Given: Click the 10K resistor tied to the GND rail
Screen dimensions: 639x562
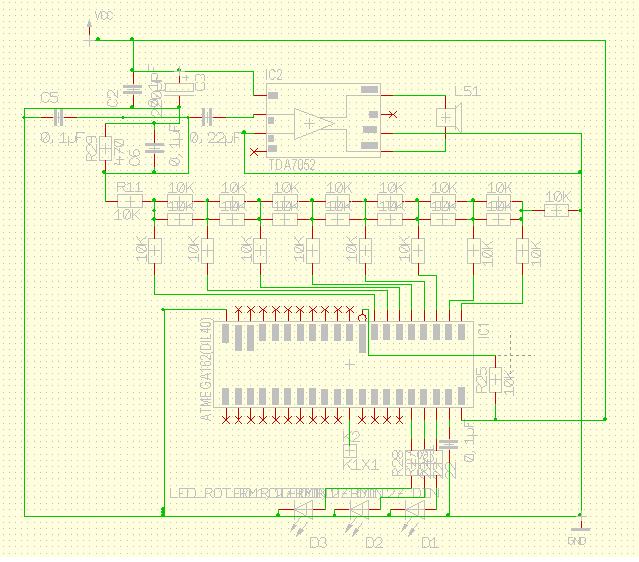Looking at the screenshot, I should pyautogui.click(x=557, y=210).
